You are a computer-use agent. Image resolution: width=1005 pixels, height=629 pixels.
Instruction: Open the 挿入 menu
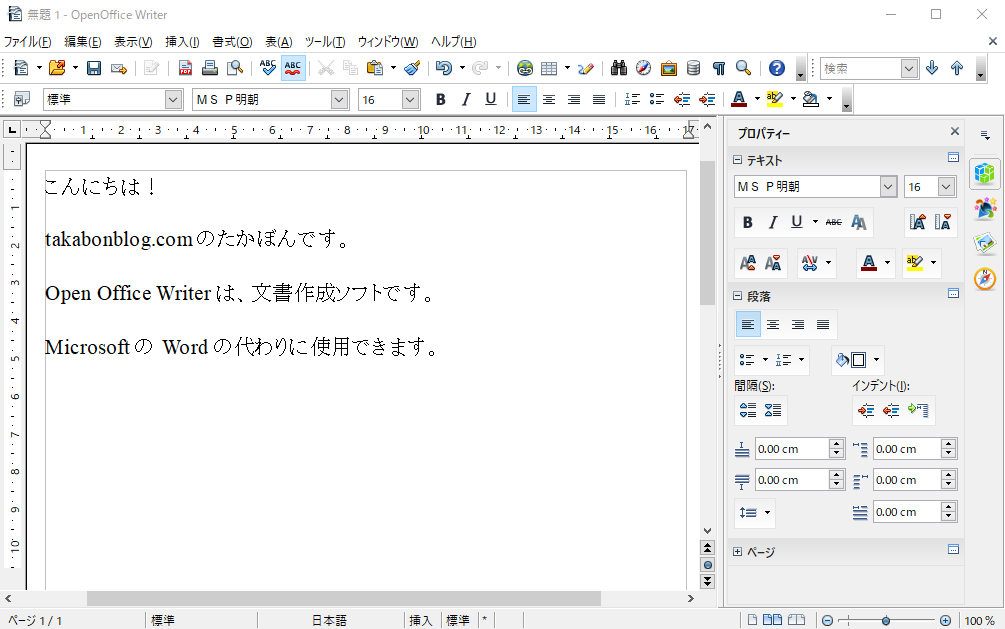[x=181, y=42]
